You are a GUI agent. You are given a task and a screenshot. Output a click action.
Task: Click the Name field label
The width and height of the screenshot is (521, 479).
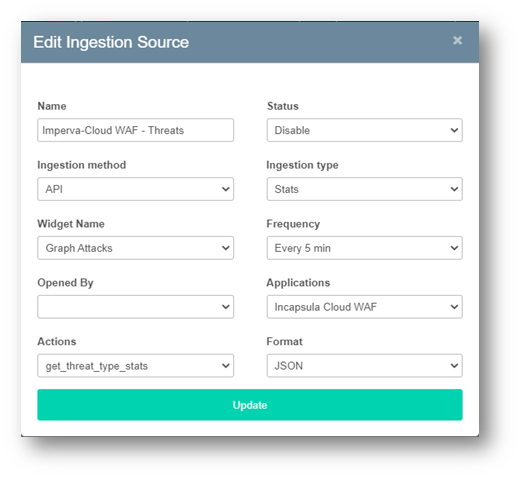coord(52,106)
